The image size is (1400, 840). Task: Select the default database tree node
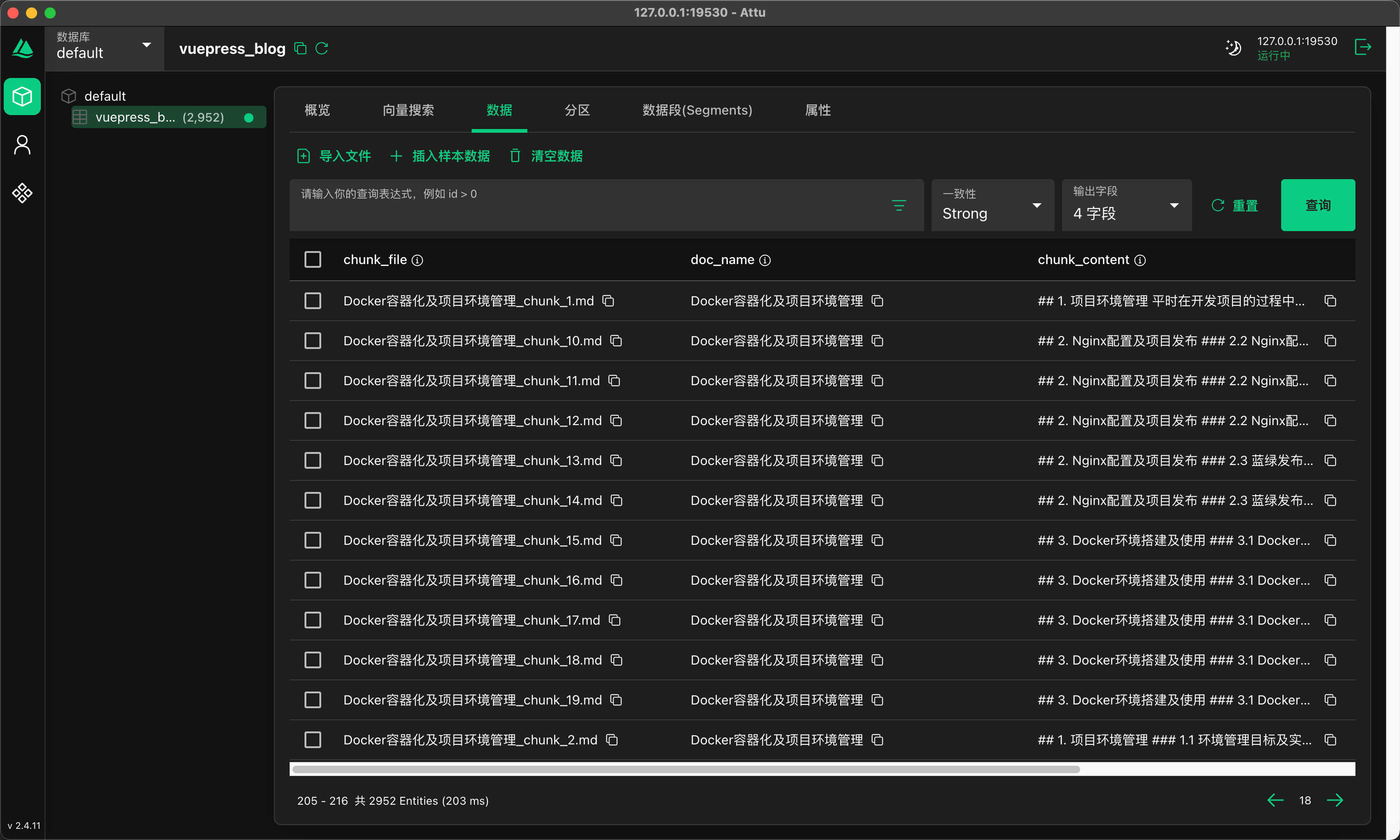coord(105,96)
